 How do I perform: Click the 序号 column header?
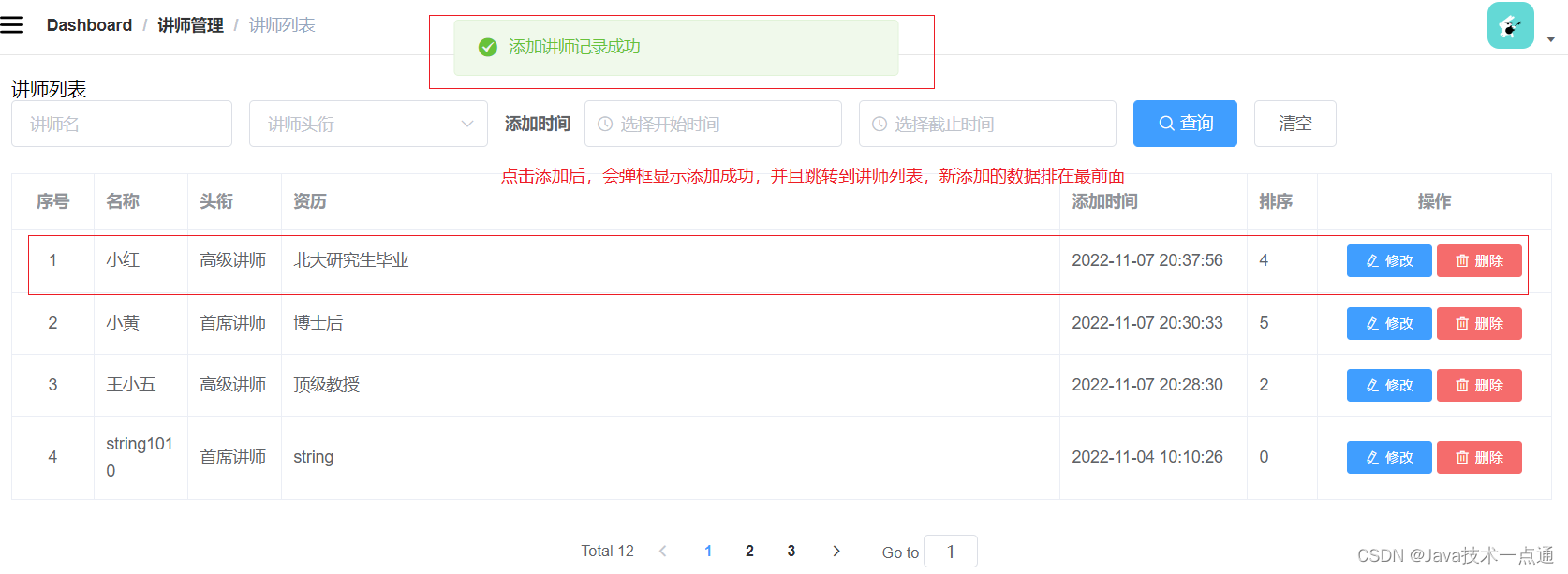(53, 201)
